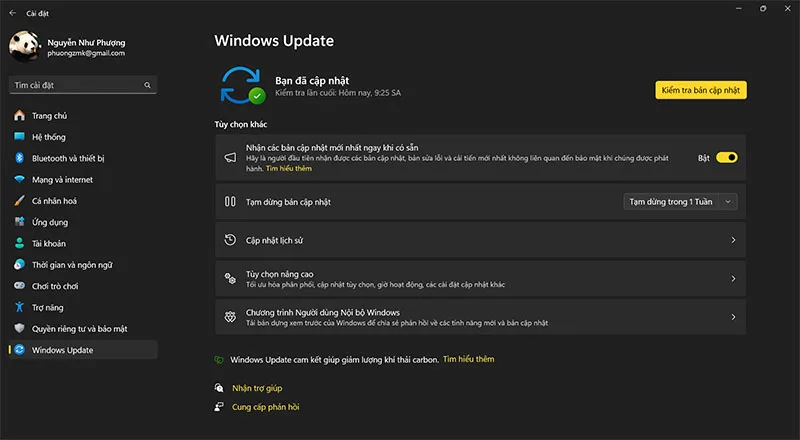The height and width of the screenshot is (440, 800).
Task: Click the green carbon leaf icon
Action: tap(219, 360)
